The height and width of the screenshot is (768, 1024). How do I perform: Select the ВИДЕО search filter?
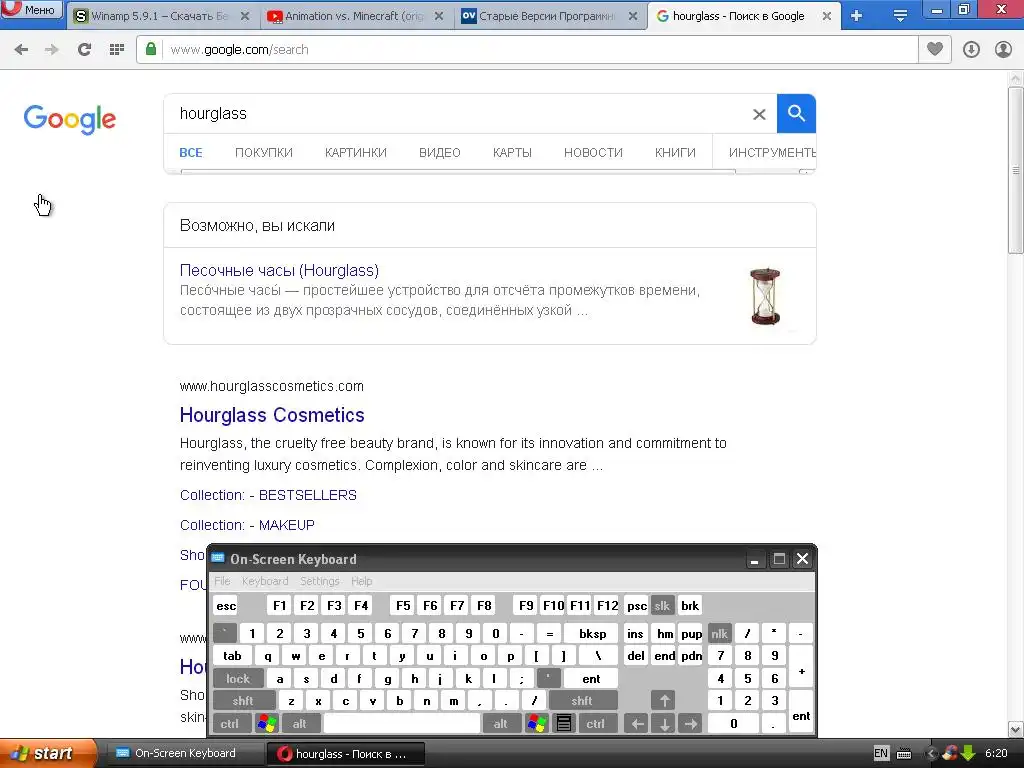coord(440,153)
